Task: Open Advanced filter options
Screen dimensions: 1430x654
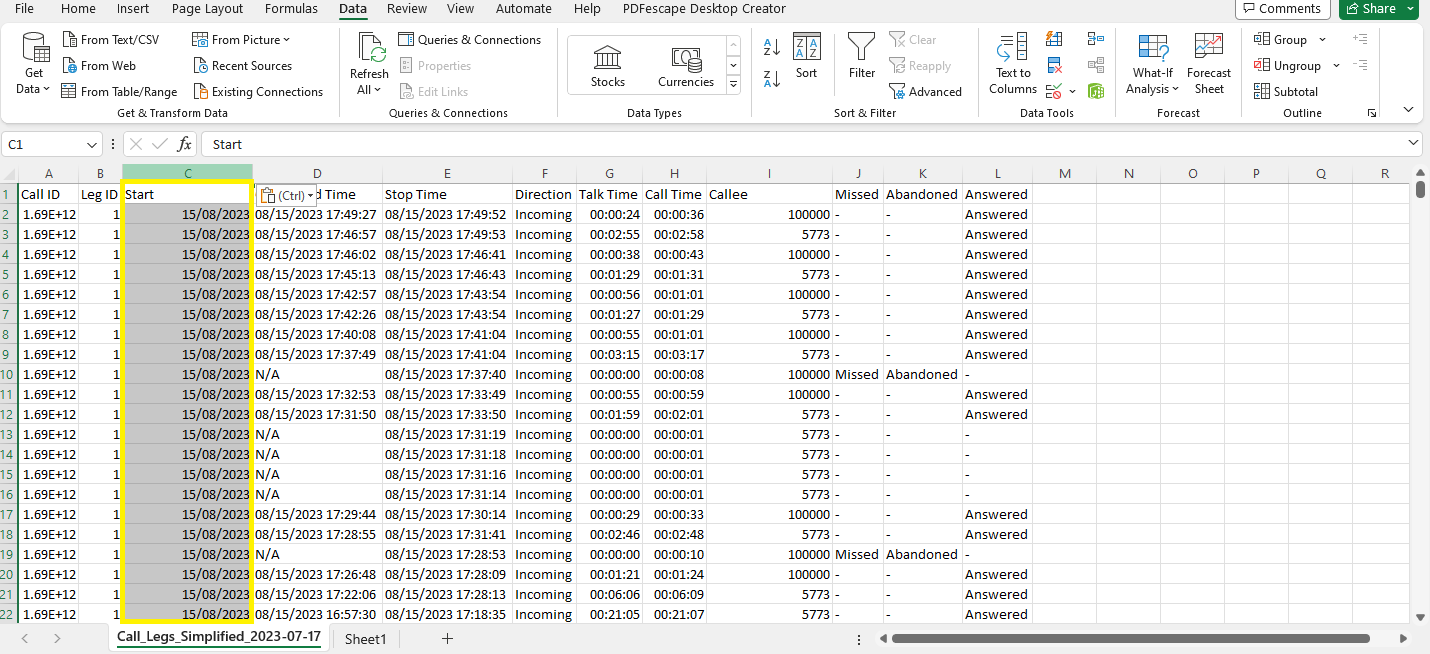Action: click(925, 92)
